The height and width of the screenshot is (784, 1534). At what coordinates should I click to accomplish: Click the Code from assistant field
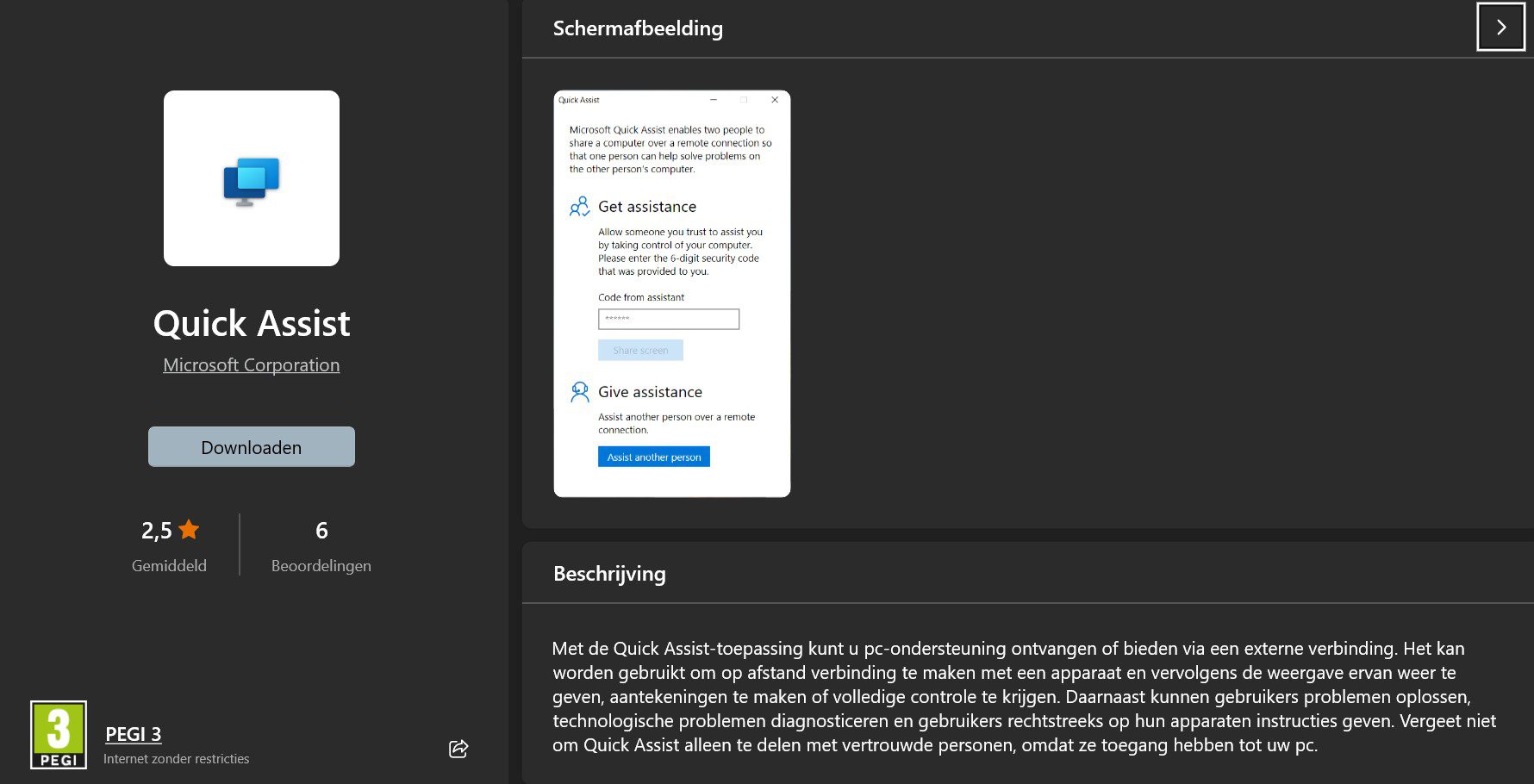[669, 319]
